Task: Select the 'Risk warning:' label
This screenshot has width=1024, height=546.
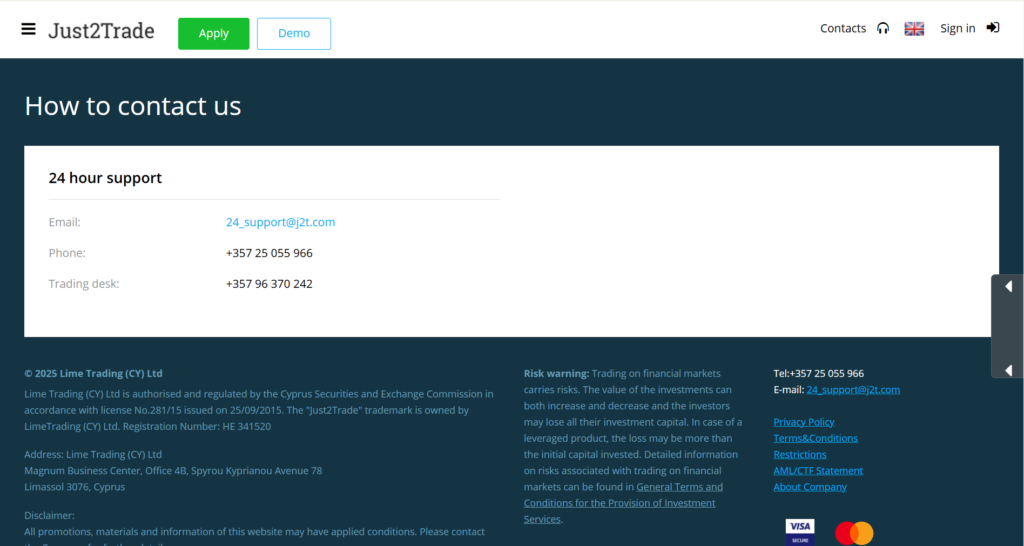Action: (556, 374)
